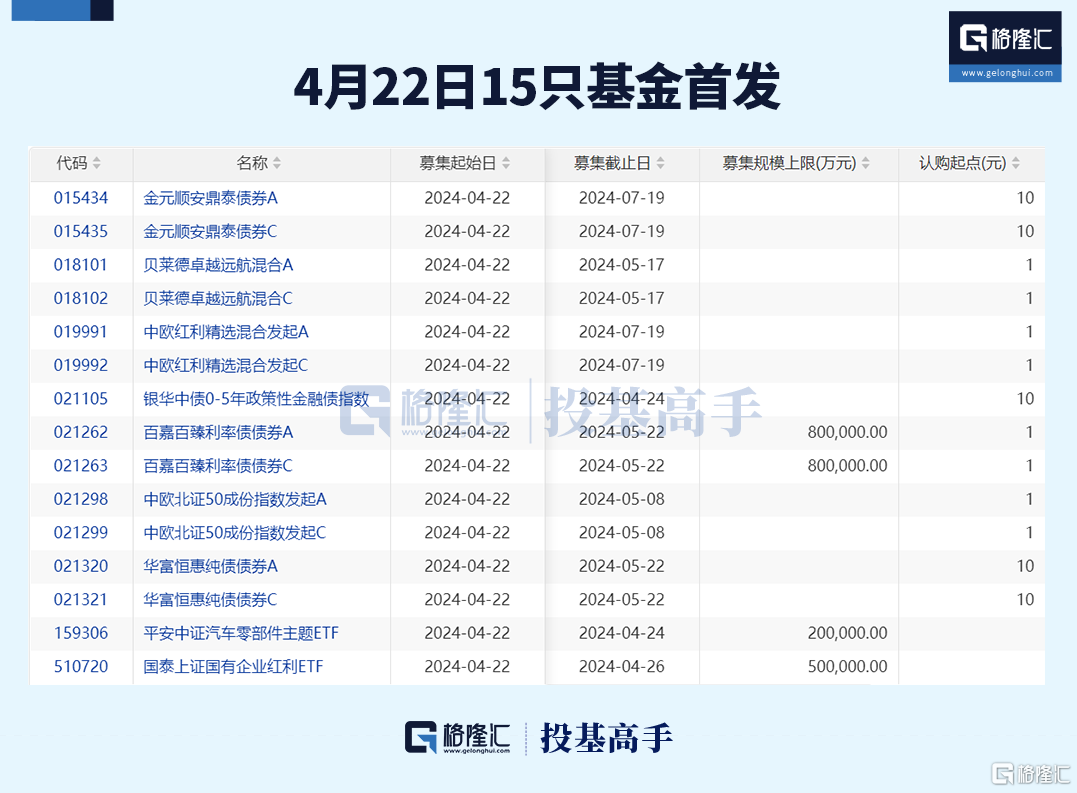Select end date 2024-05-08 in 021298 row
Screen dimensions: 1077x793
point(622,499)
